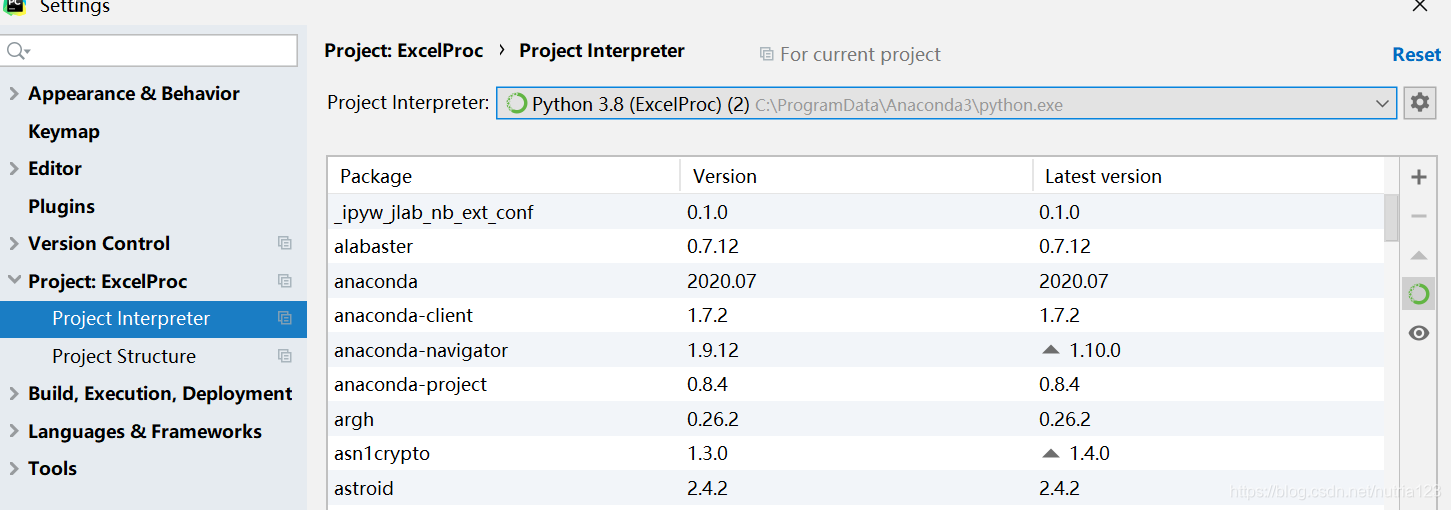Viewport: 1451px width, 510px height.
Task: Click the minus icon to uninstall package
Action: coord(1418,216)
